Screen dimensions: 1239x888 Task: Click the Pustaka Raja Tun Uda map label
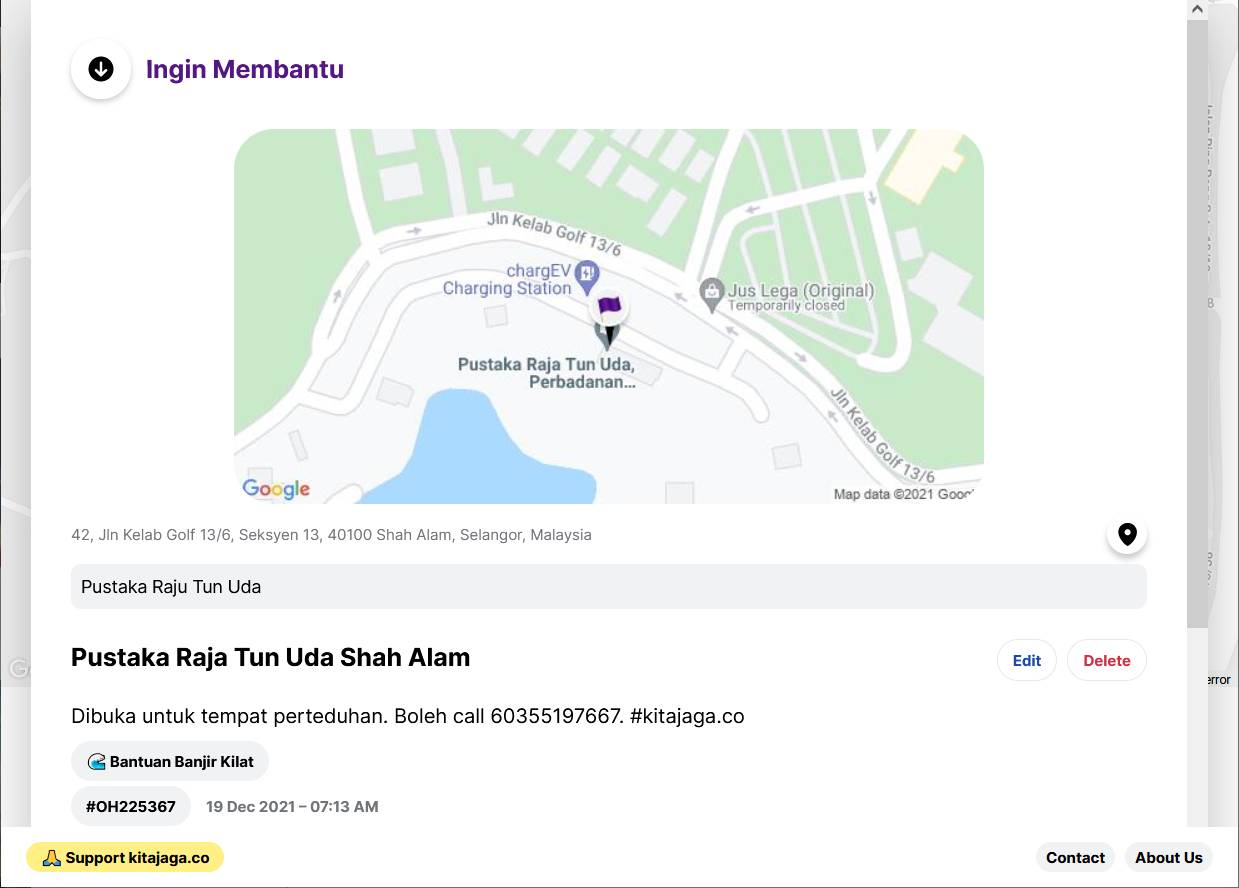click(546, 373)
